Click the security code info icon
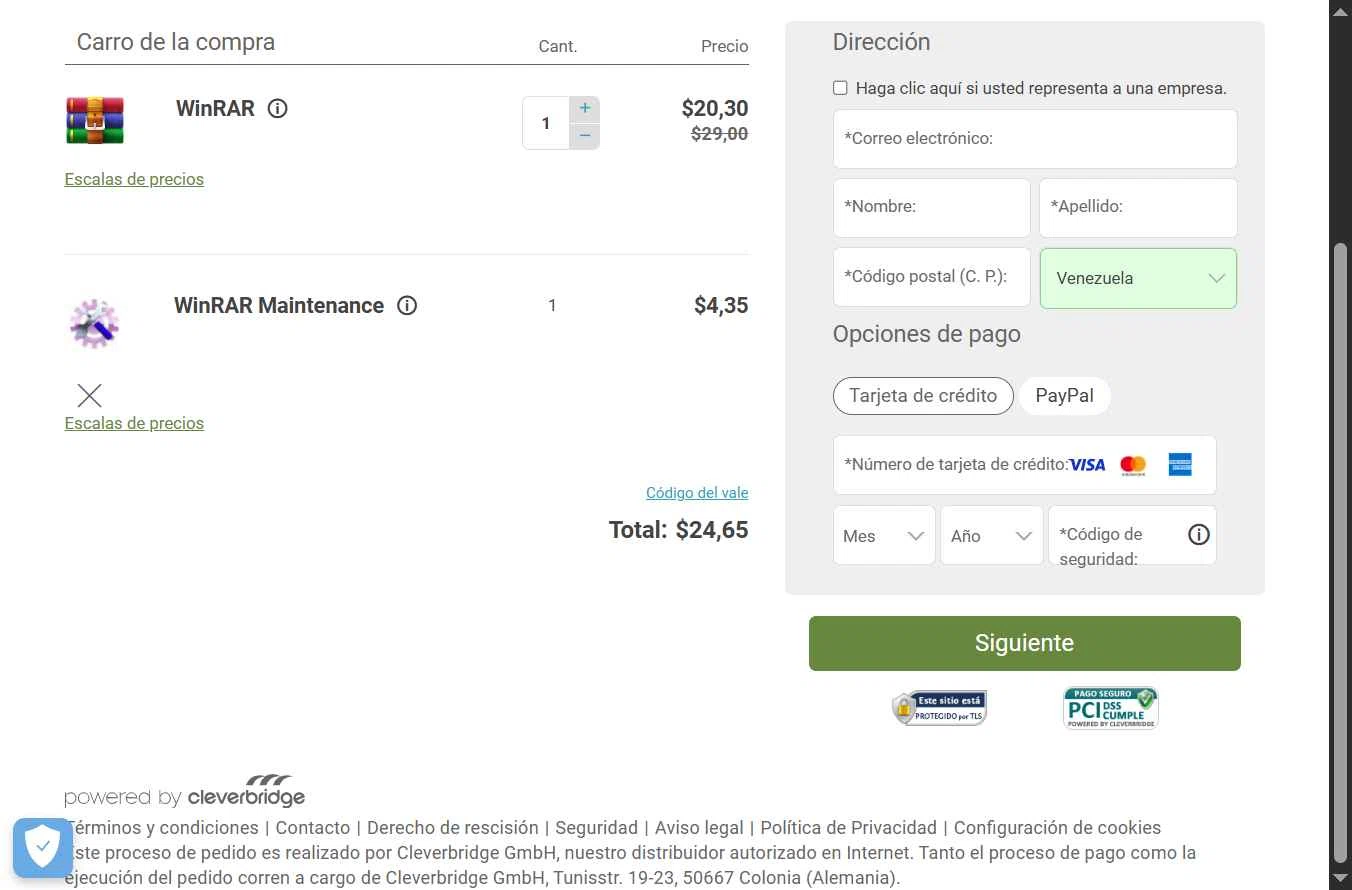Image resolution: width=1352 pixels, height=890 pixels. [x=1198, y=535]
